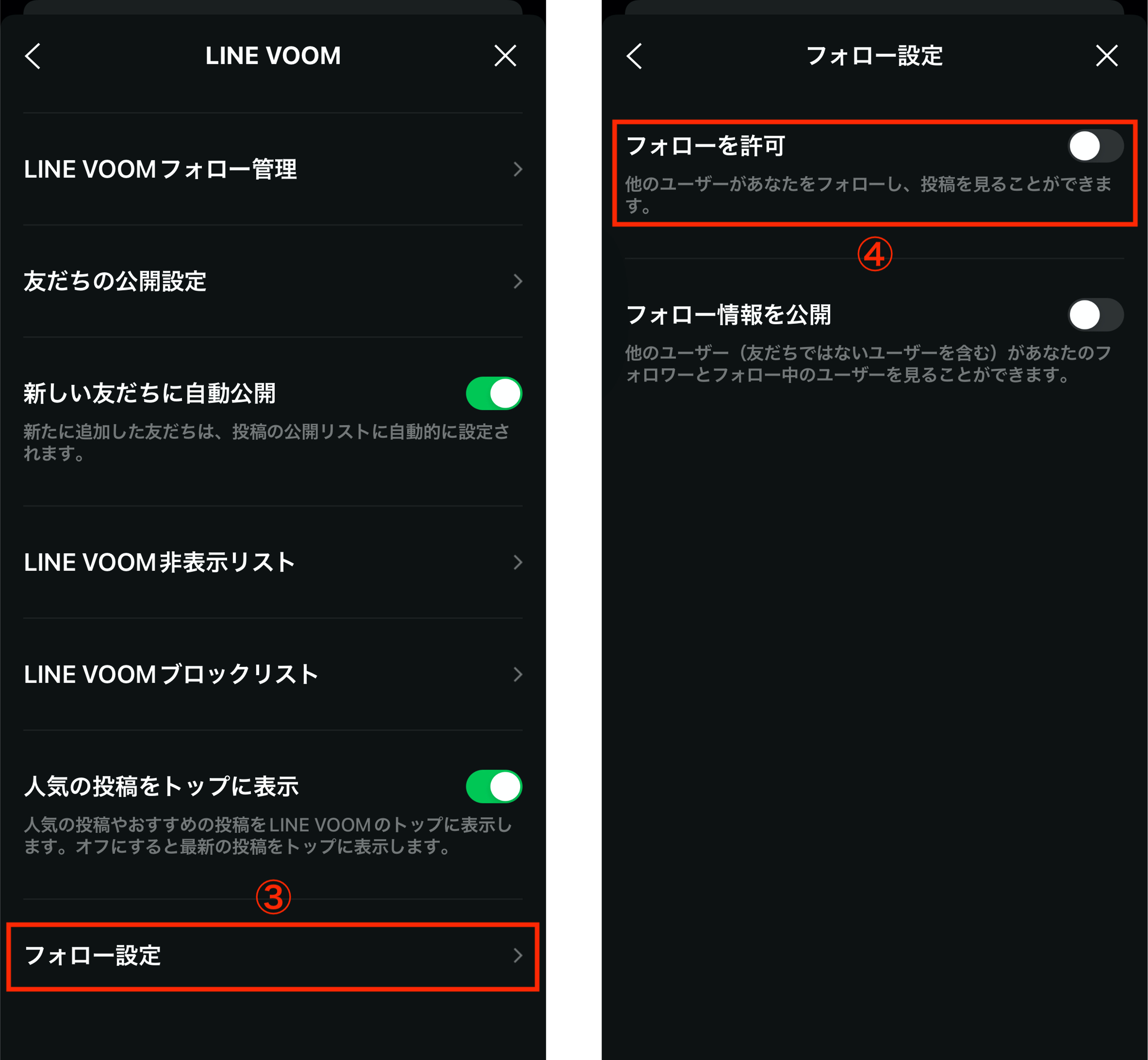Expand 友だちの公開設定 chevron arrow

518,281
